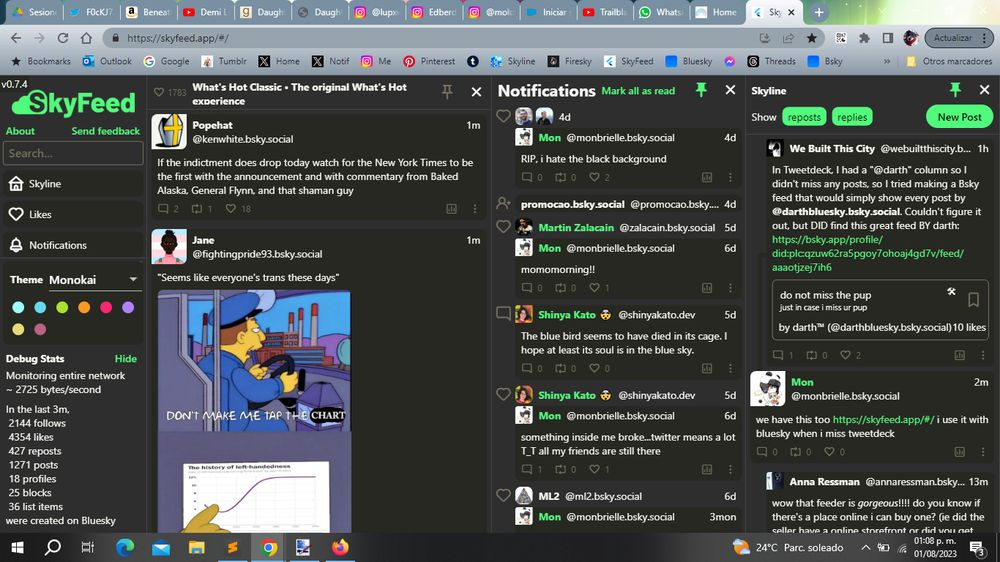Image resolution: width=1000 pixels, height=562 pixels.
Task: Open darth's feed bsky.app profile link
Action: coord(867,253)
